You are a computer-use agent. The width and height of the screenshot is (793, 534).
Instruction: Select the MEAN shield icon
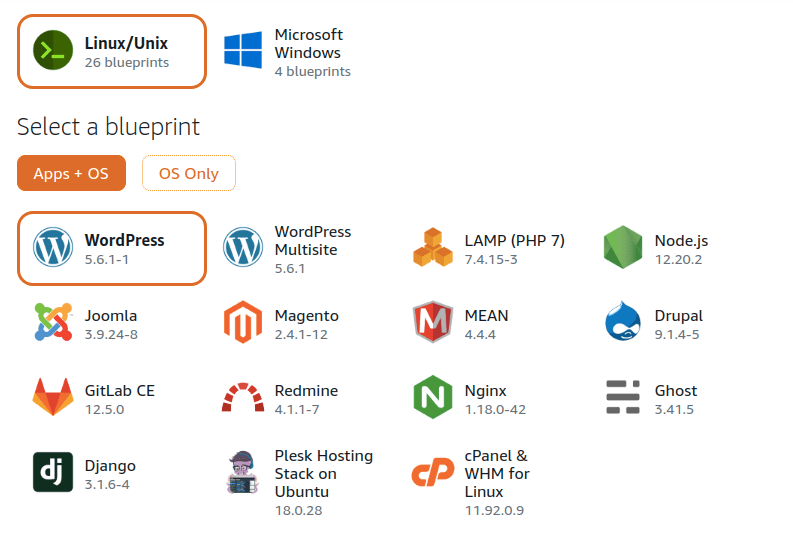point(433,322)
